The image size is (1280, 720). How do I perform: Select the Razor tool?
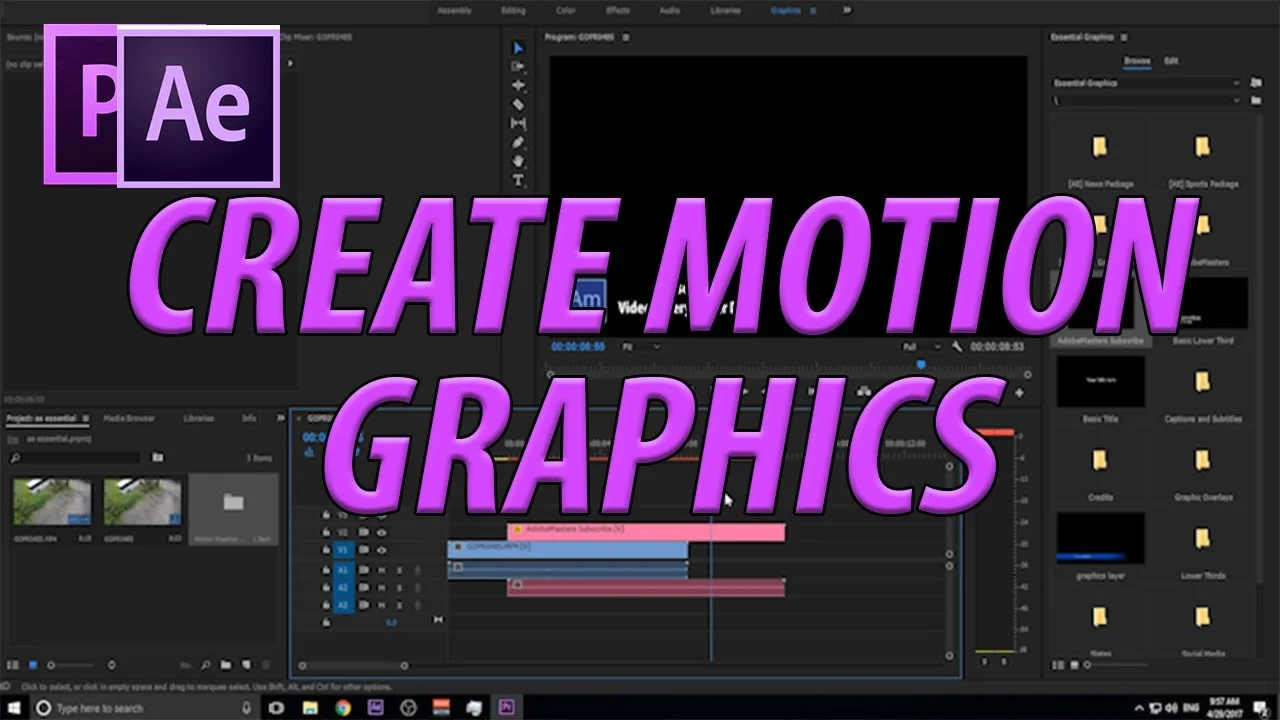(x=519, y=102)
